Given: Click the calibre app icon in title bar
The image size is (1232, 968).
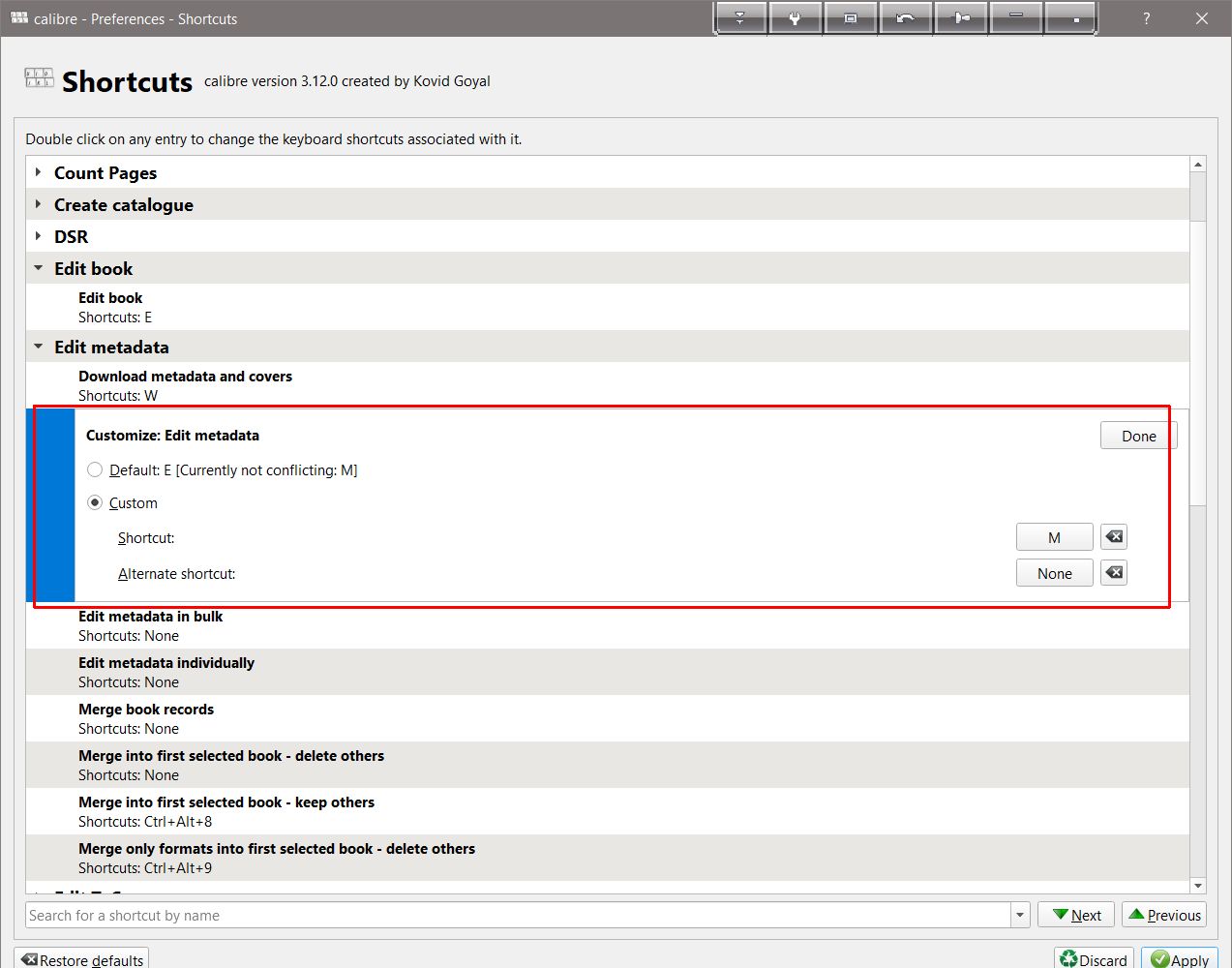Looking at the screenshot, I should click(x=18, y=18).
